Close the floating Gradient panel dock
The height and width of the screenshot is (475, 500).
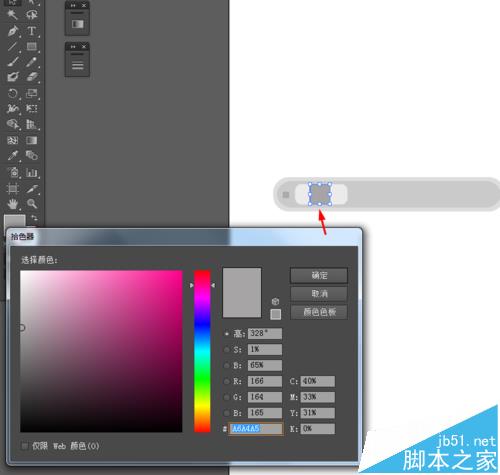coord(84,6)
